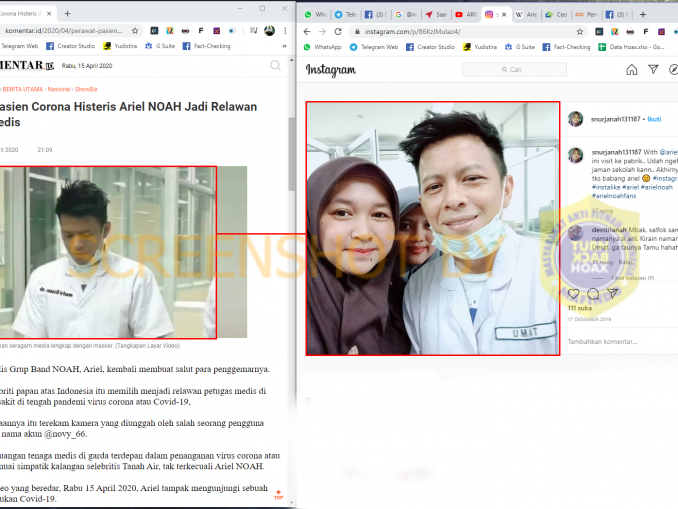This screenshot has height=509, width=678.
Task: Open media control icon in left toolbar
Action: 254,31
